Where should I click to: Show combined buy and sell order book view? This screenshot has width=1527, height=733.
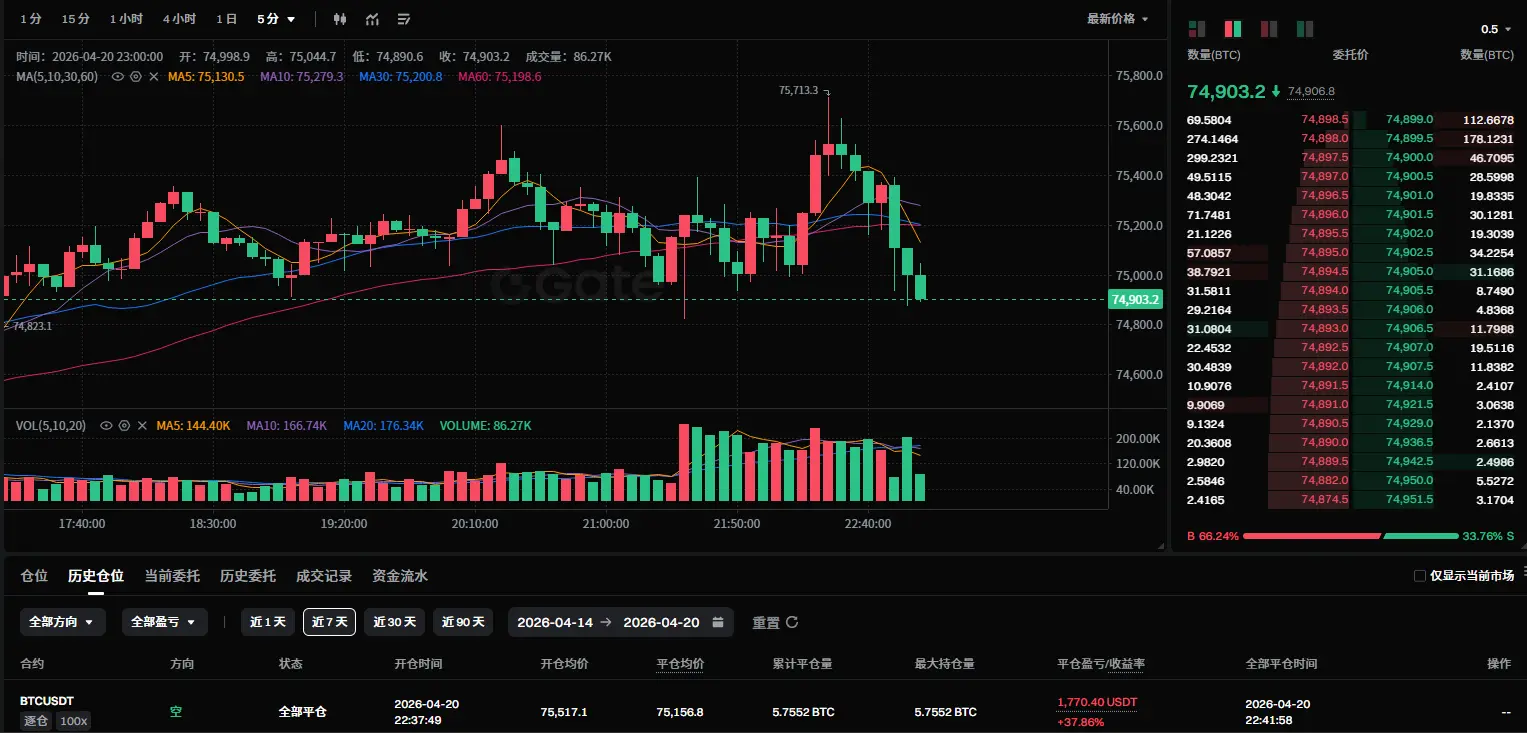click(x=1197, y=29)
